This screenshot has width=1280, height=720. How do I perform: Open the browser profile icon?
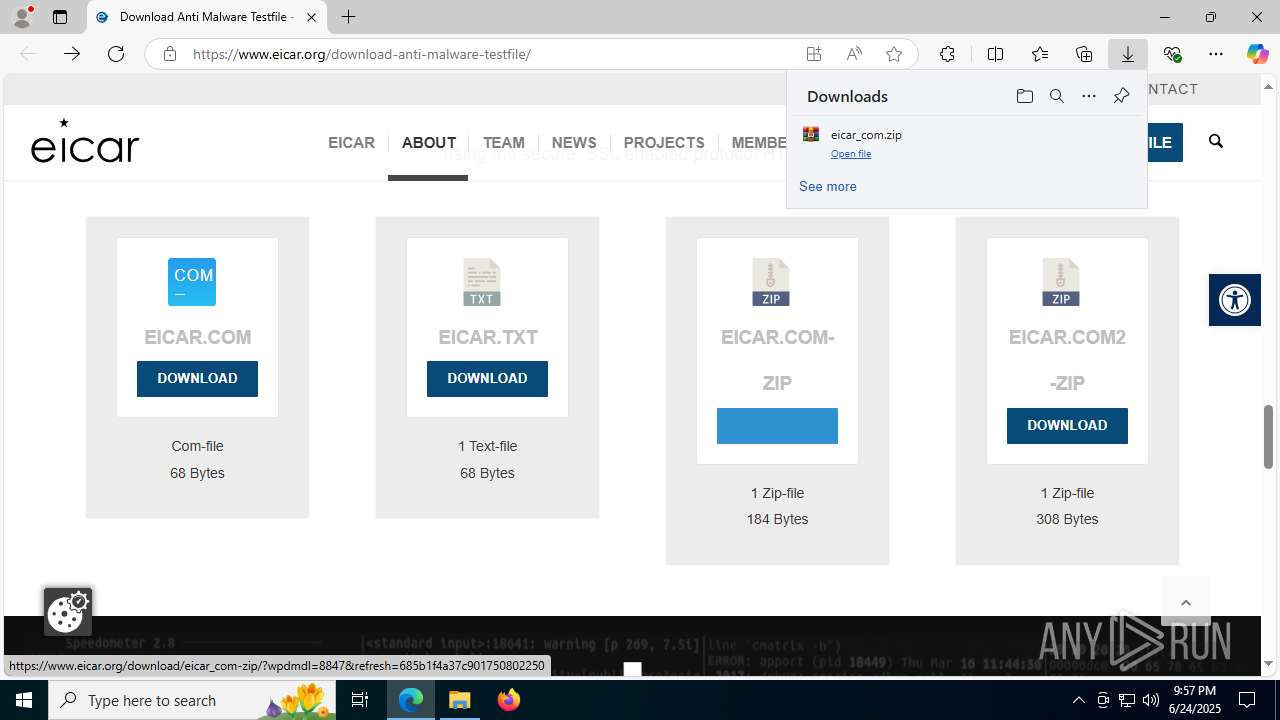(x=22, y=17)
